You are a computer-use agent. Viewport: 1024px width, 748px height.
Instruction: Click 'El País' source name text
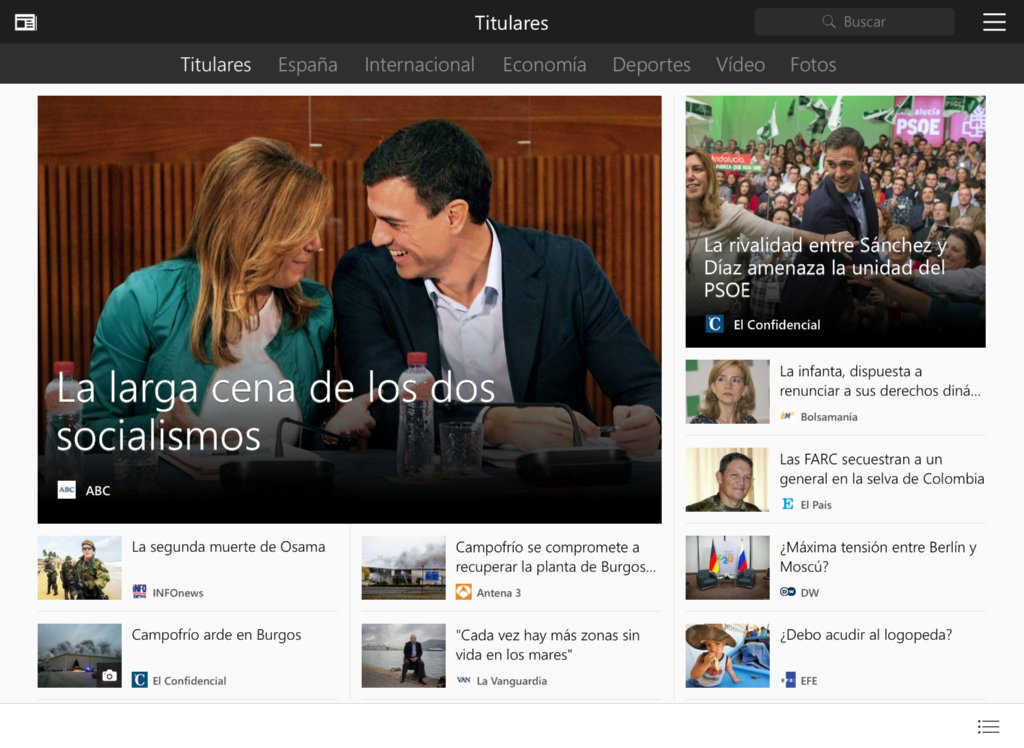(x=816, y=504)
